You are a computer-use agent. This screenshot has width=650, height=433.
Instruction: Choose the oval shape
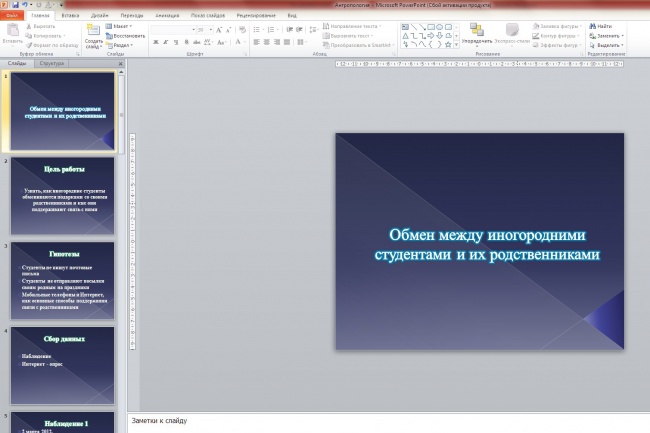439,27
